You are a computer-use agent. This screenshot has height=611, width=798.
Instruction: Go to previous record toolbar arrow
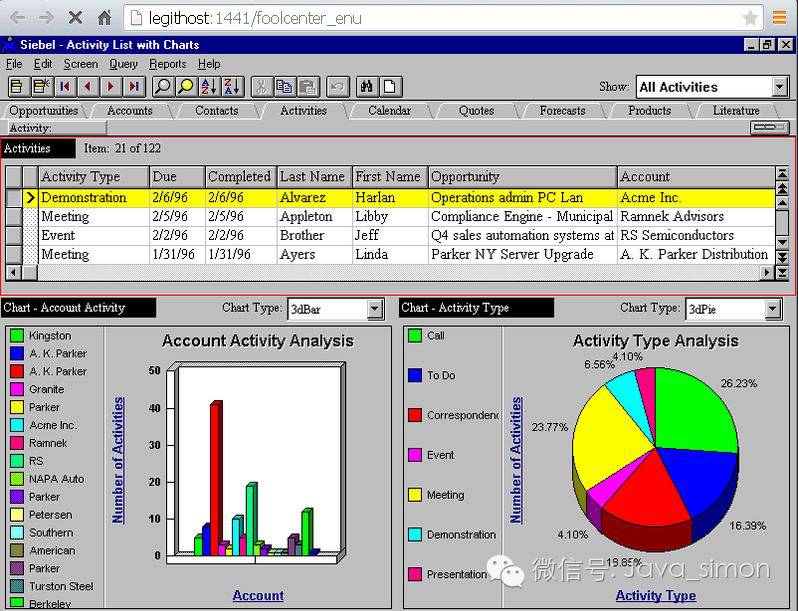click(88, 87)
